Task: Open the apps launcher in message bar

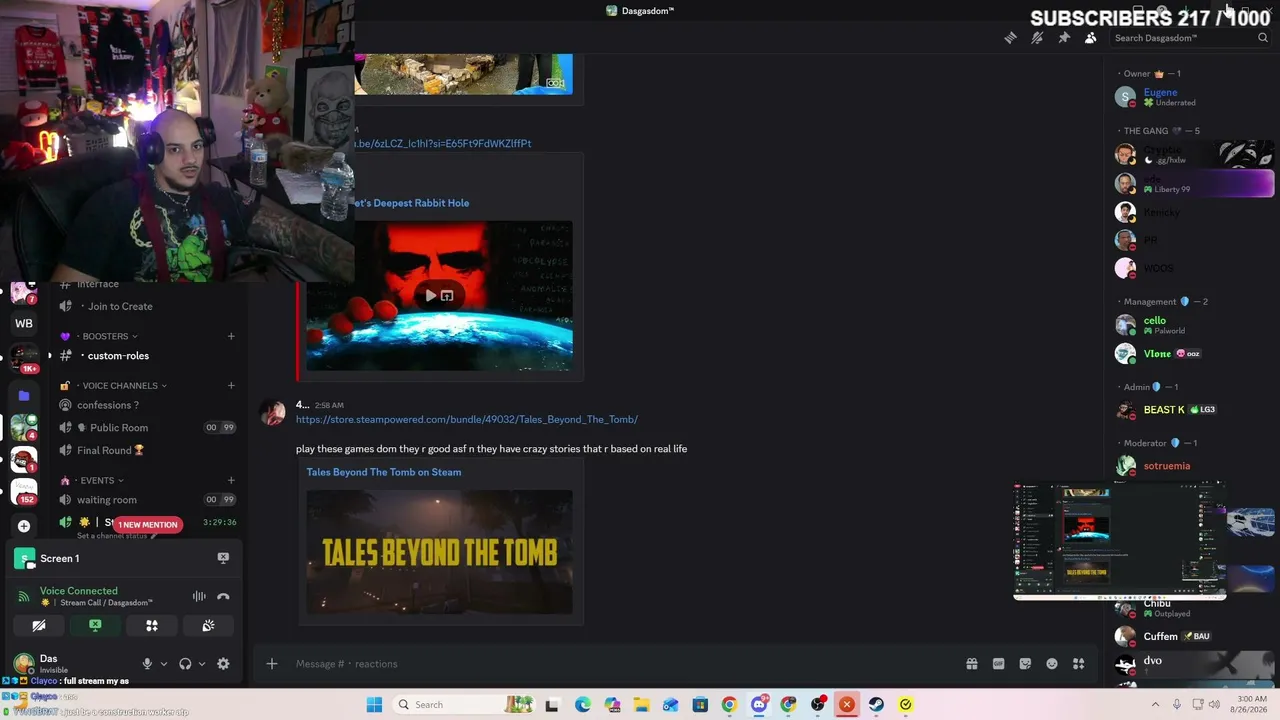Action: point(1079,664)
